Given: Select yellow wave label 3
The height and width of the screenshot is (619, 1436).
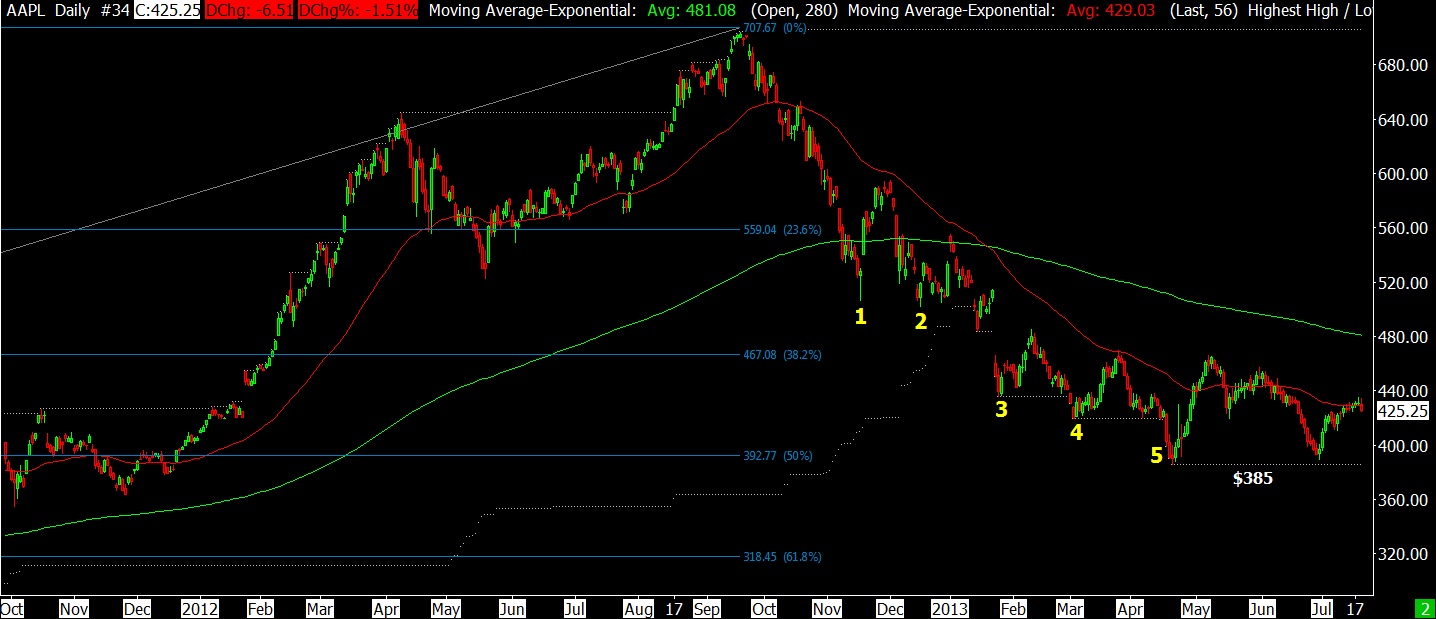Looking at the screenshot, I should click(x=1001, y=409).
